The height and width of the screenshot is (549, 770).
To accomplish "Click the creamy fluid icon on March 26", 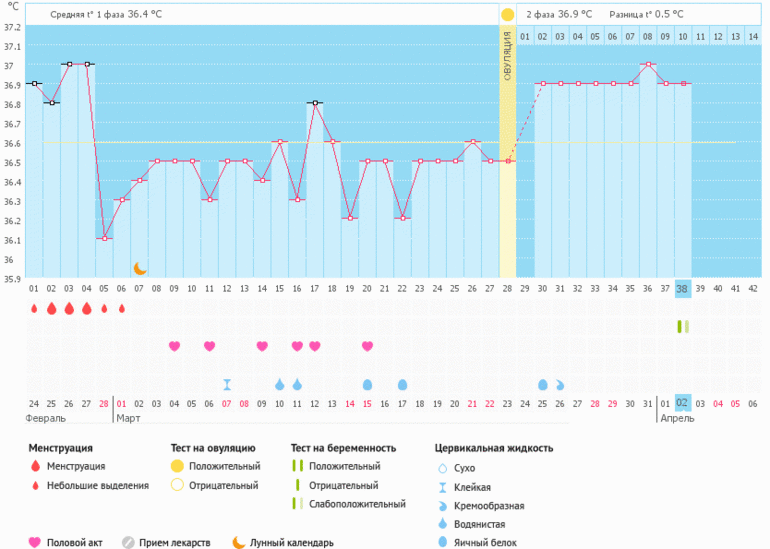I will [x=560, y=384].
